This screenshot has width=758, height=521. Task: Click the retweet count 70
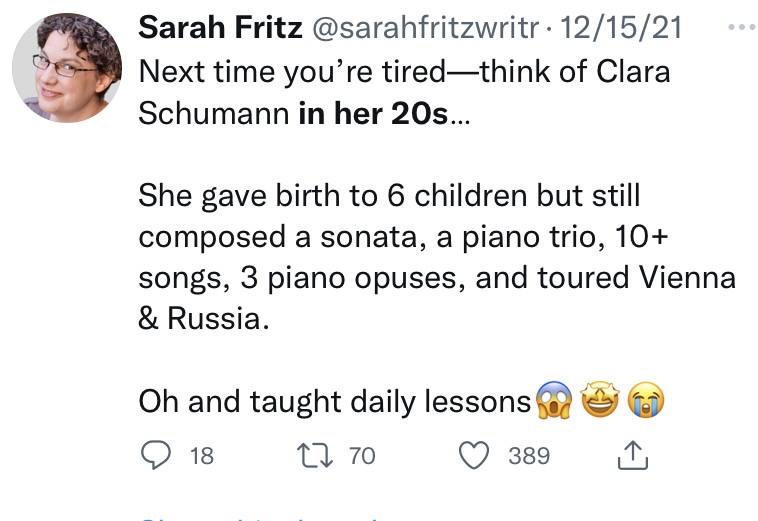(x=361, y=456)
